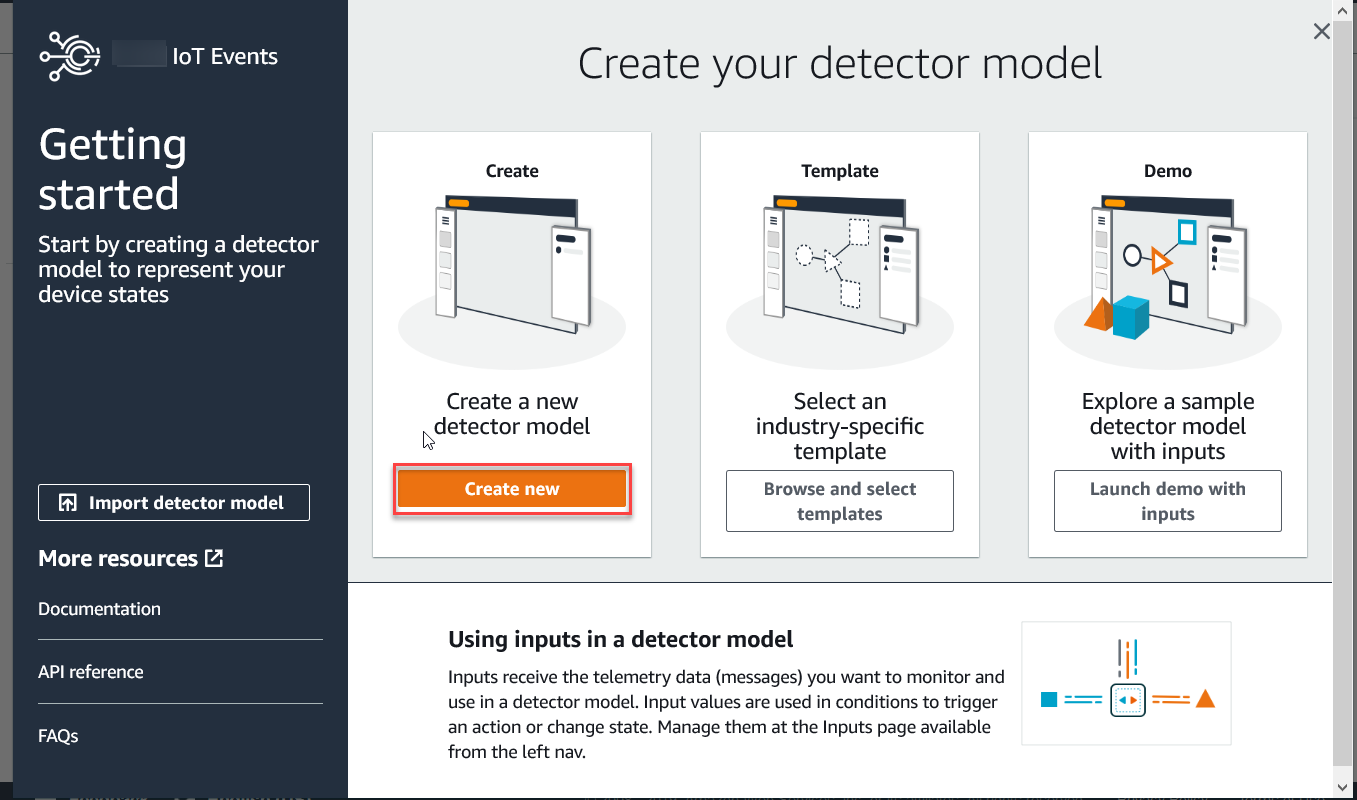The image size is (1357, 800).
Task: Click the Using inputs in a detector model heading
Action: point(620,639)
